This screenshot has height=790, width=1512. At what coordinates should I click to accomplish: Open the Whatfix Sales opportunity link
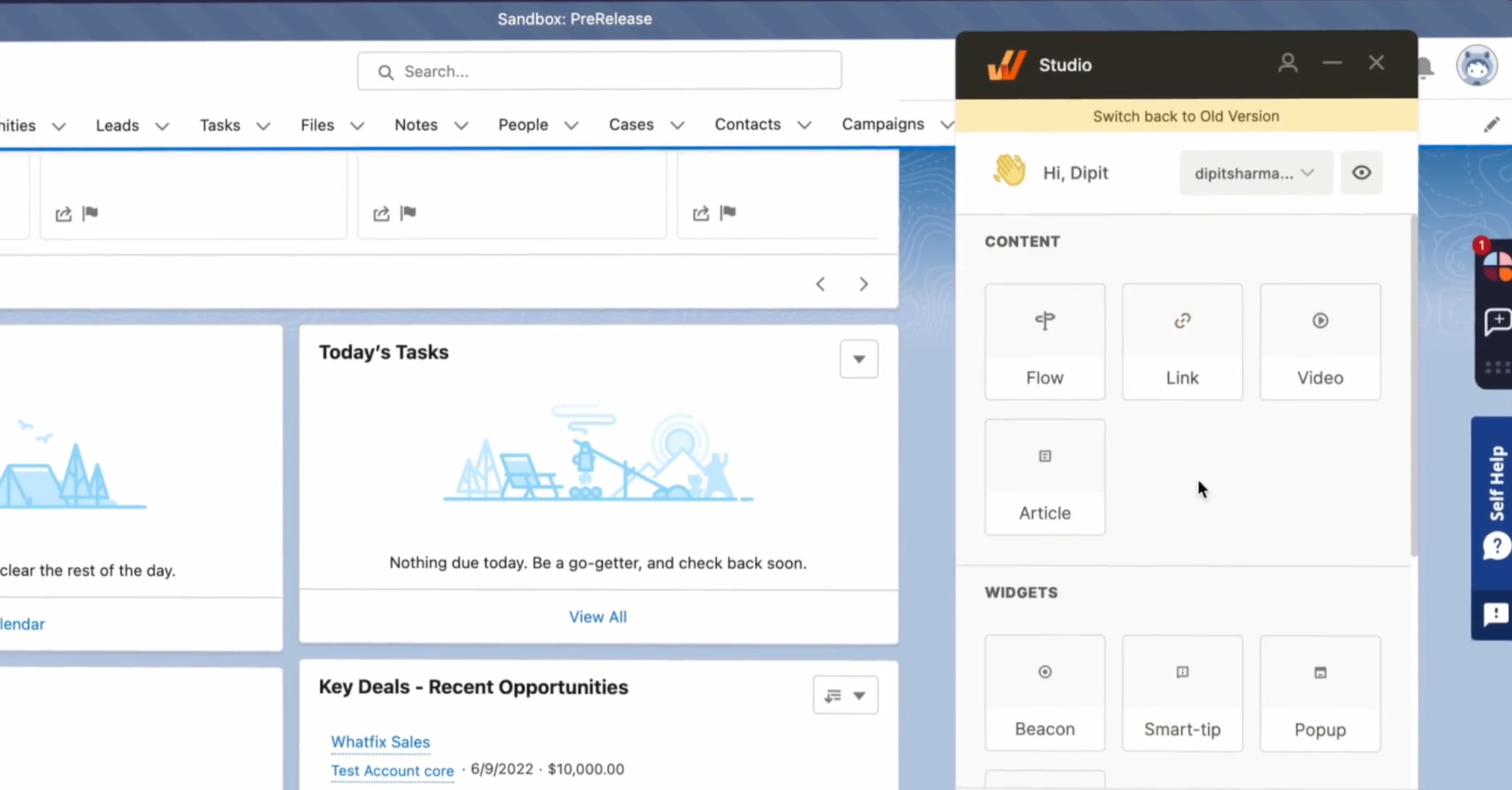(380, 741)
